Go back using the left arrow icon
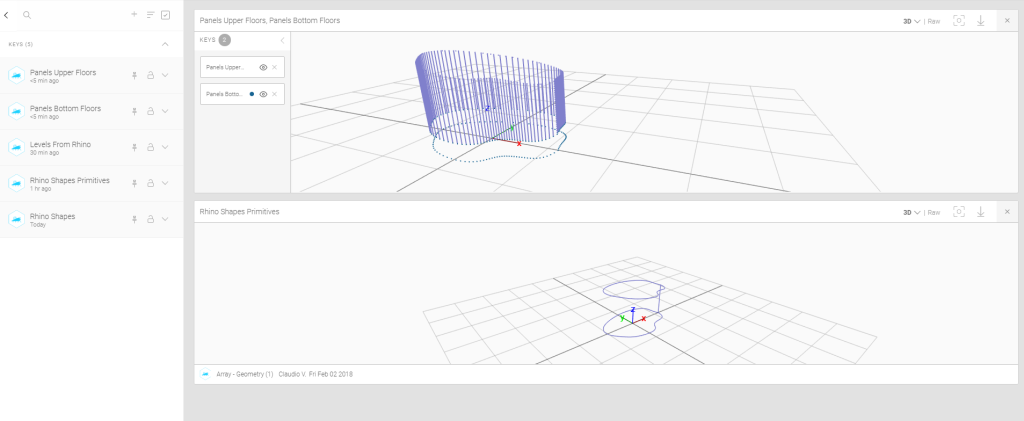1024x421 pixels. [7, 15]
